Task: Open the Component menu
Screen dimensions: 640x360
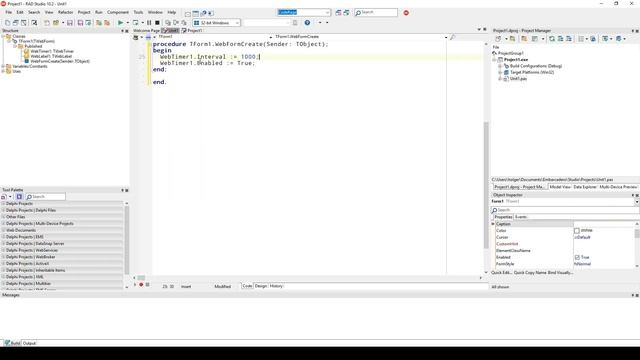Action: pos(118,13)
